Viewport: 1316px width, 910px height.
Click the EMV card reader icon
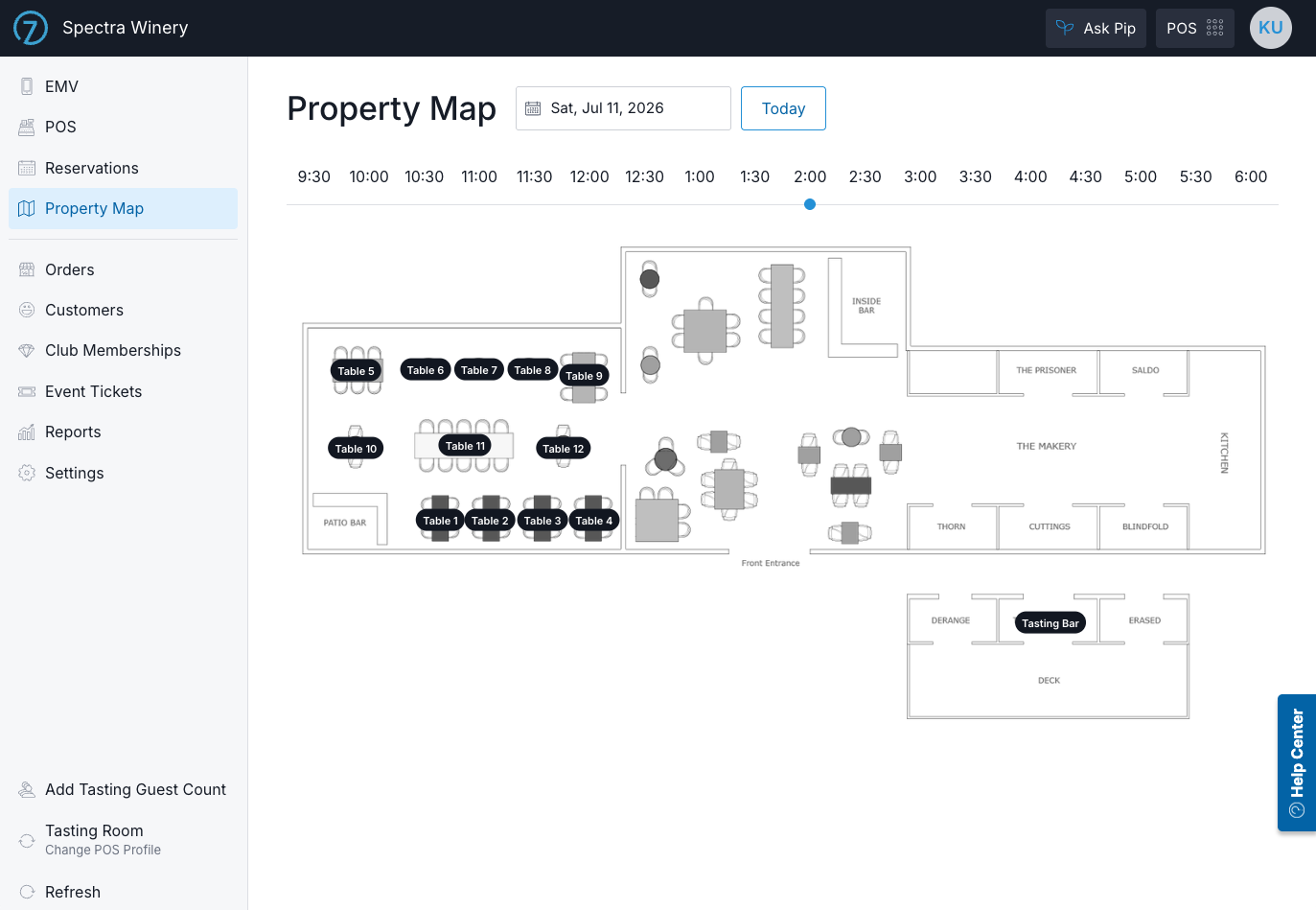(27, 86)
